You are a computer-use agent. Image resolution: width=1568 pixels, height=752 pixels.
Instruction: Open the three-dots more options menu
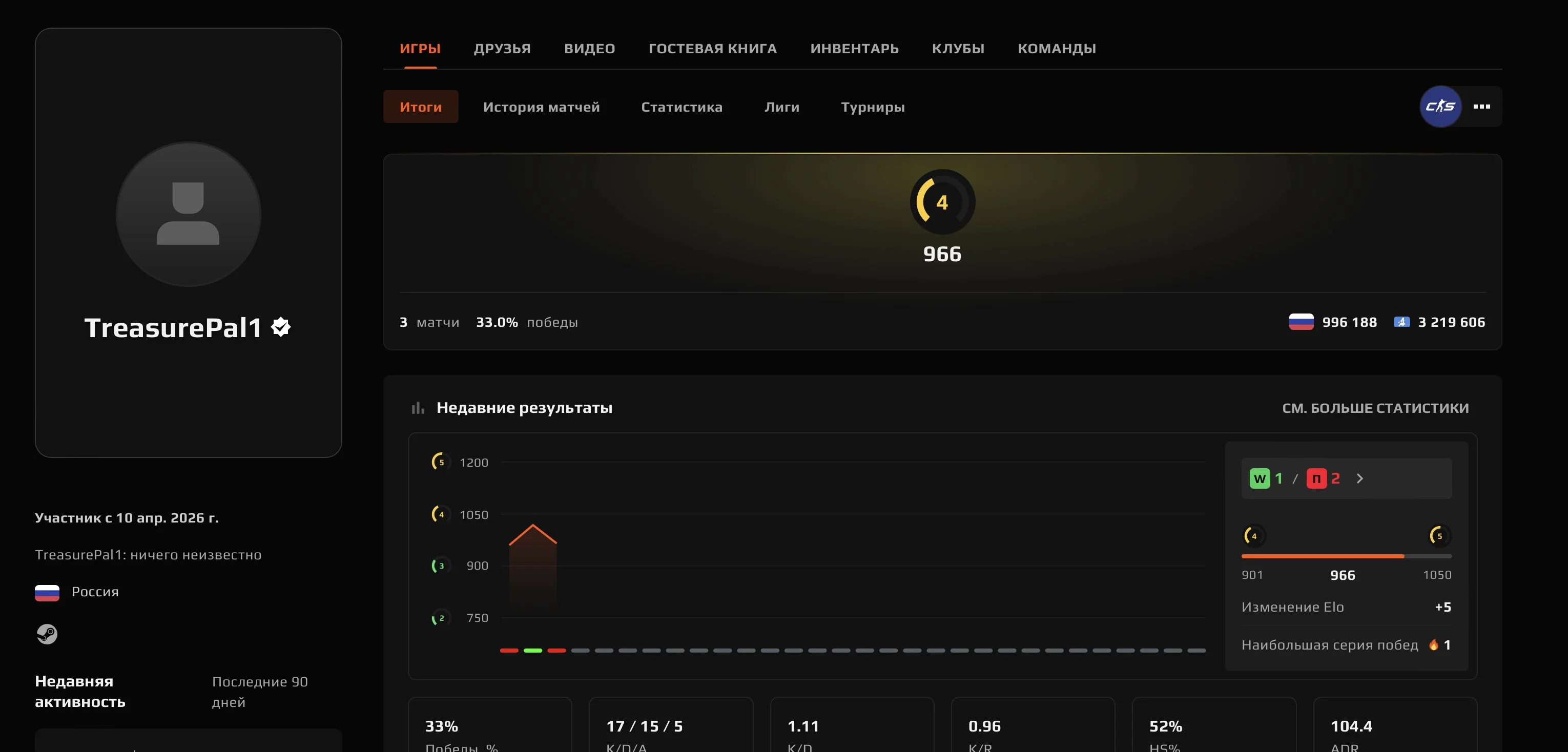(x=1481, y=107)
